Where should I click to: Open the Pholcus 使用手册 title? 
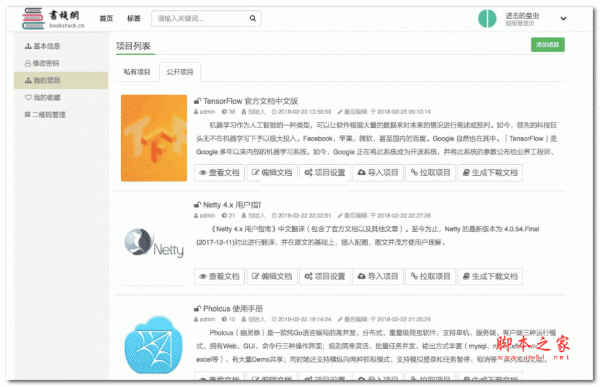[233, 309]
